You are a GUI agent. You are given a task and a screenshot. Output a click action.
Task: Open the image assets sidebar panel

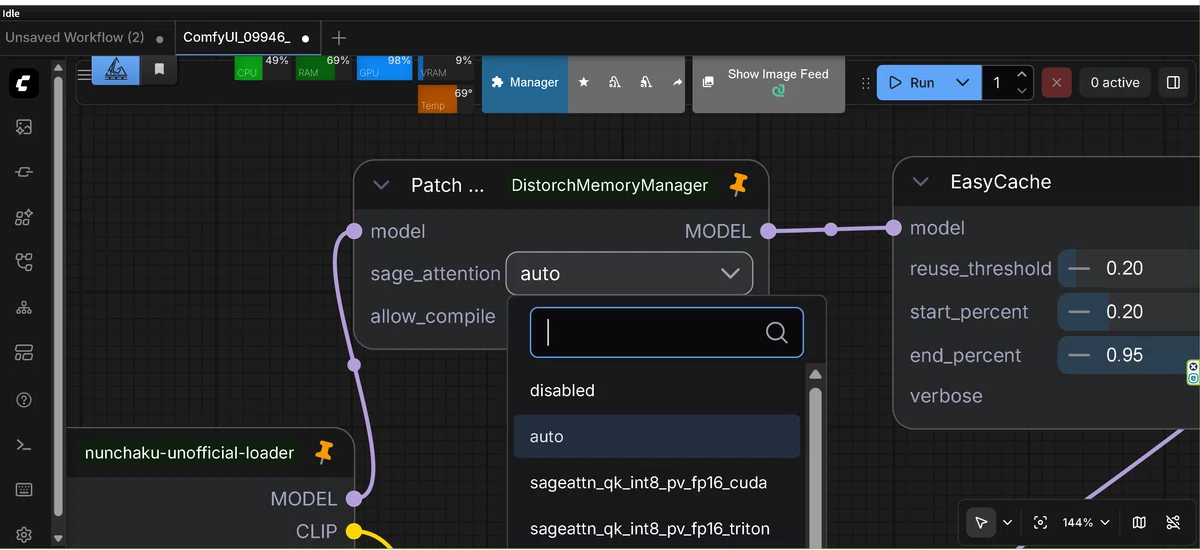pyautogui.click(x=24, y=127)
